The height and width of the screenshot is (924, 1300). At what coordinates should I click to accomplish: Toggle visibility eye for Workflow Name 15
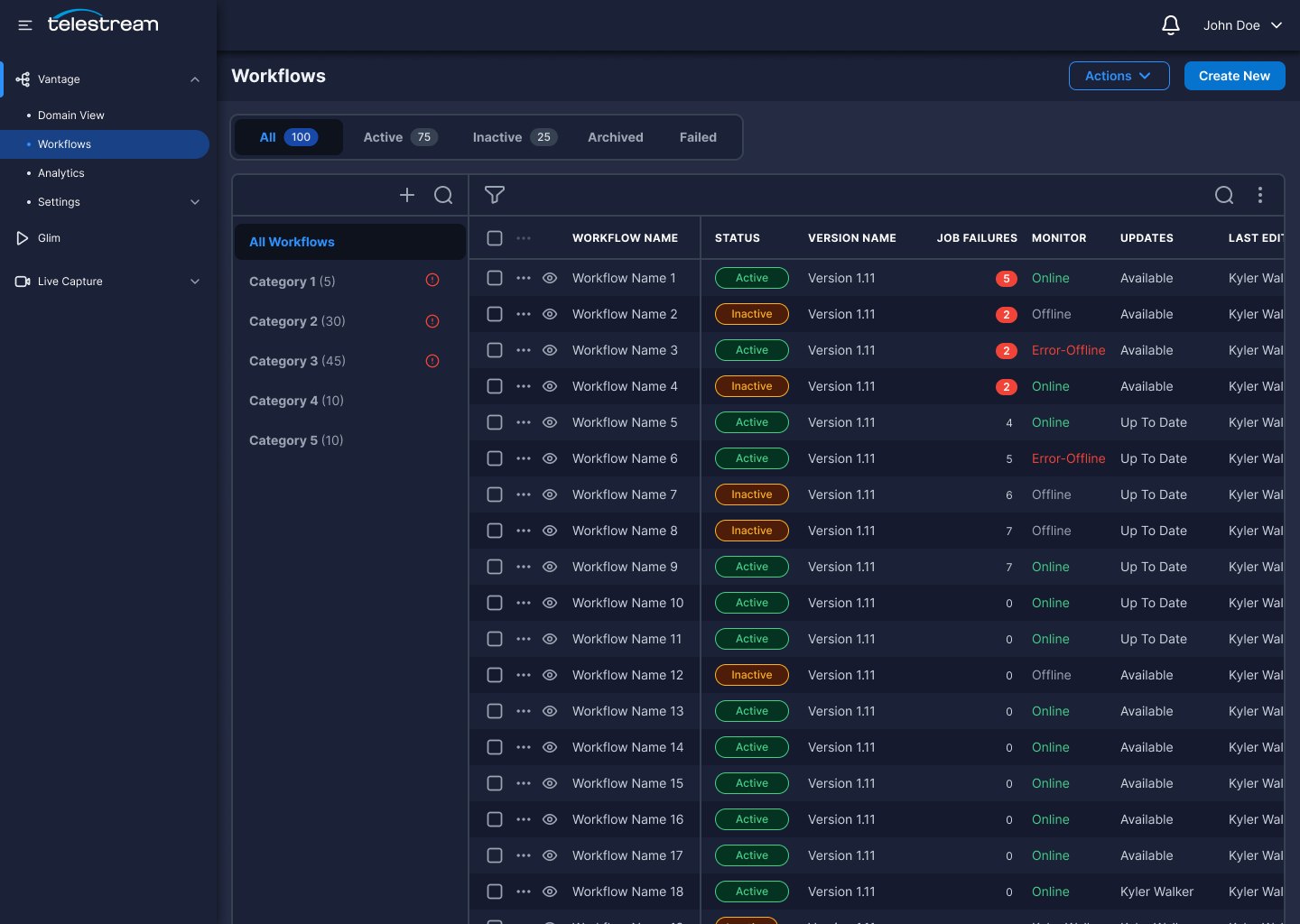point(550,783)
